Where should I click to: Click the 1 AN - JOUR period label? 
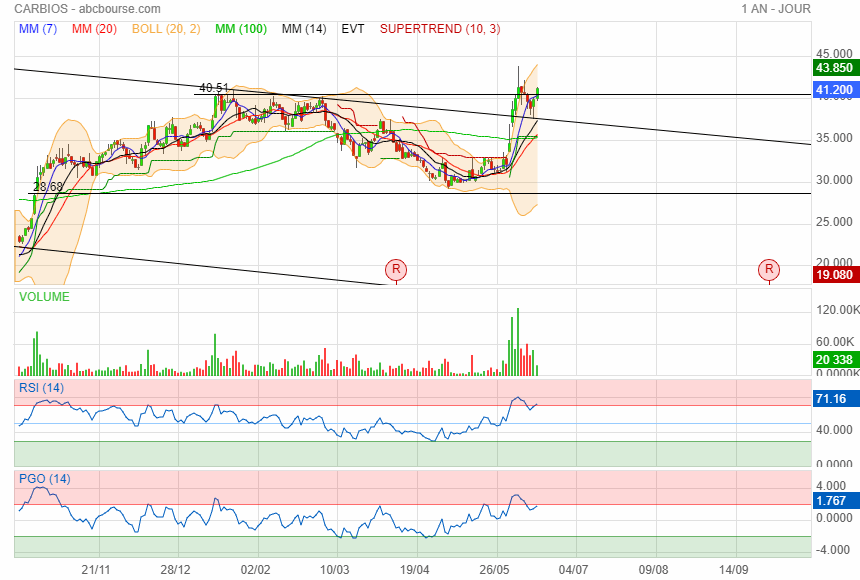pos(776,9)
